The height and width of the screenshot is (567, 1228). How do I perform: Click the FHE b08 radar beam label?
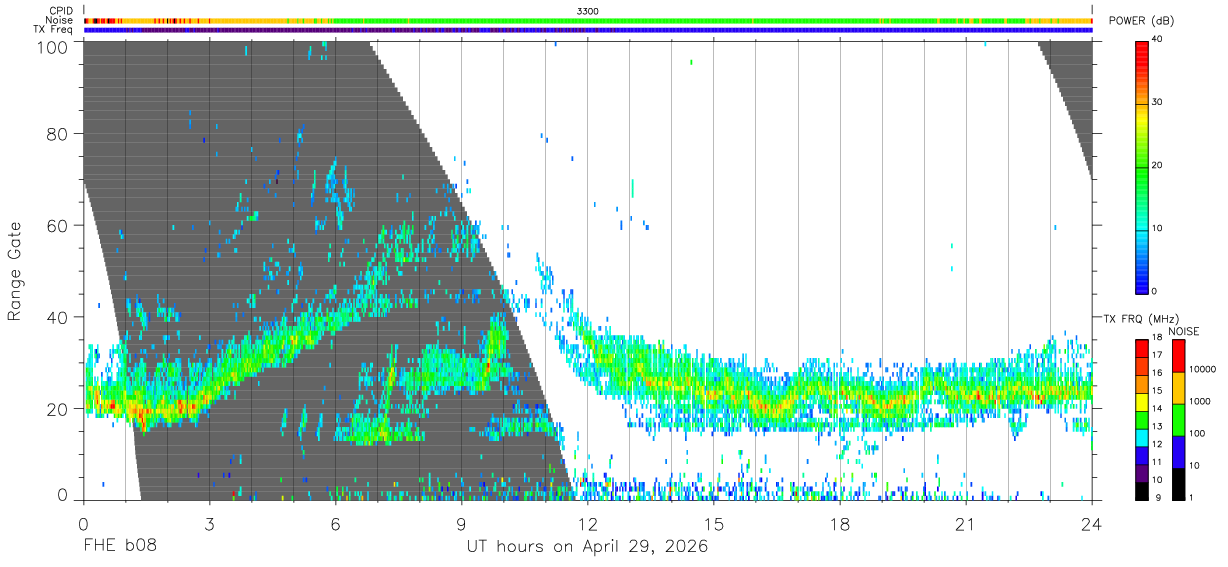[119, 547]
